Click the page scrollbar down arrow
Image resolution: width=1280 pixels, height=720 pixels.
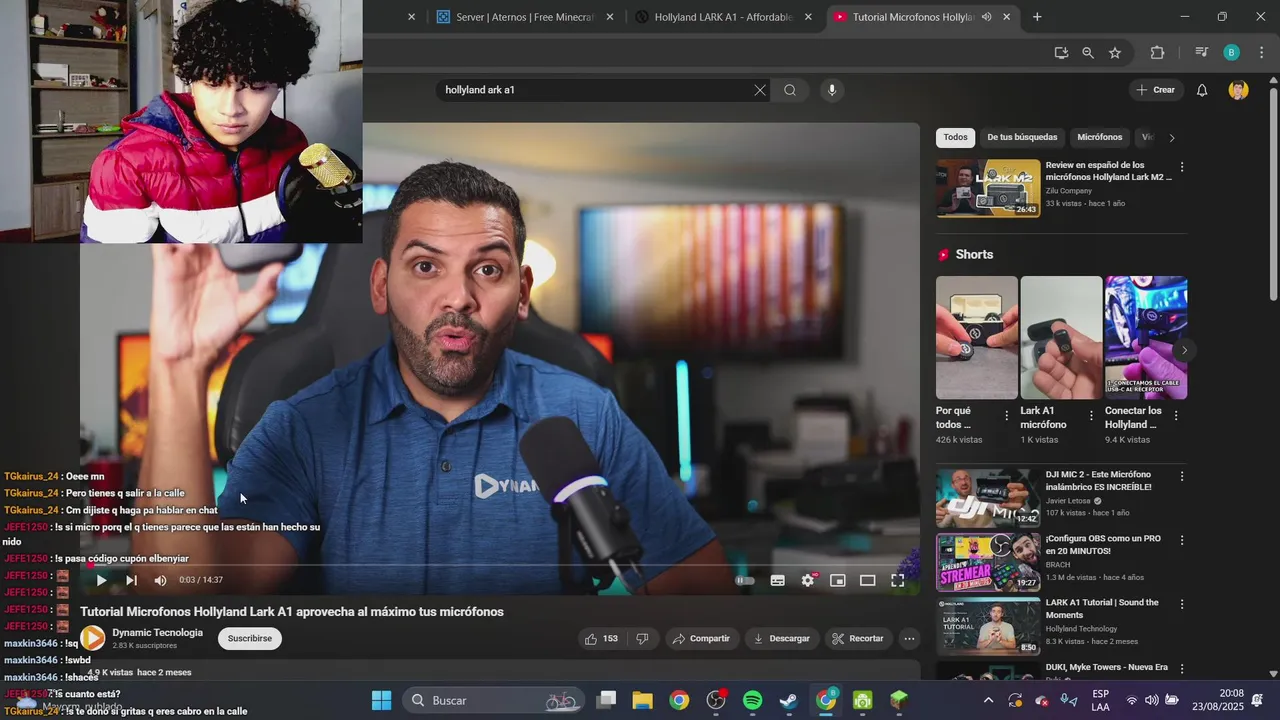point(1273,674)
